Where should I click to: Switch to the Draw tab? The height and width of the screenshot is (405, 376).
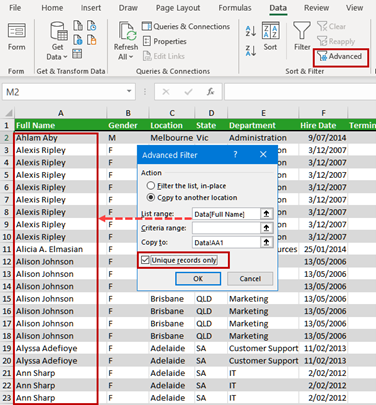pyautogui.click(x=128, y=8)
